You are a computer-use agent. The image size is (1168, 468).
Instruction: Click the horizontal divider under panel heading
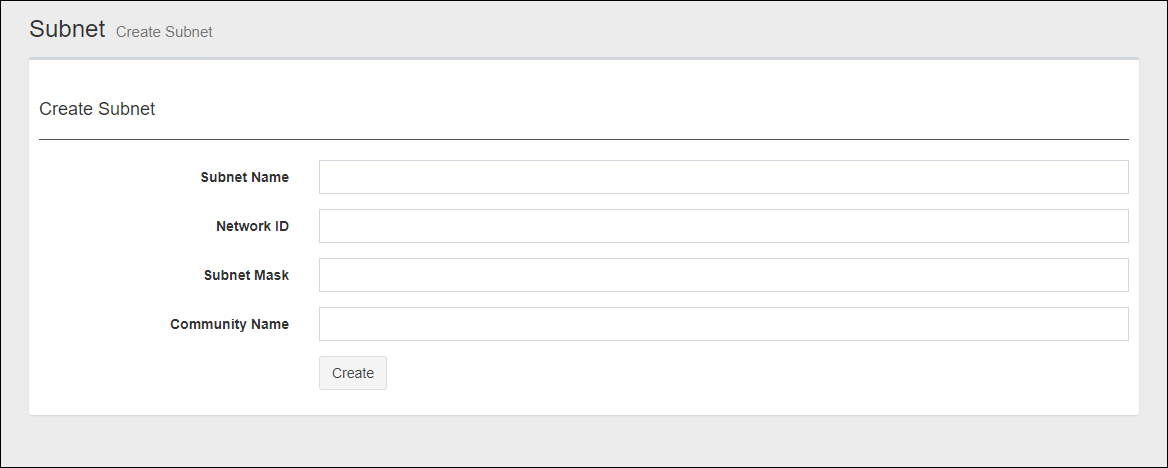coord(583,139)
